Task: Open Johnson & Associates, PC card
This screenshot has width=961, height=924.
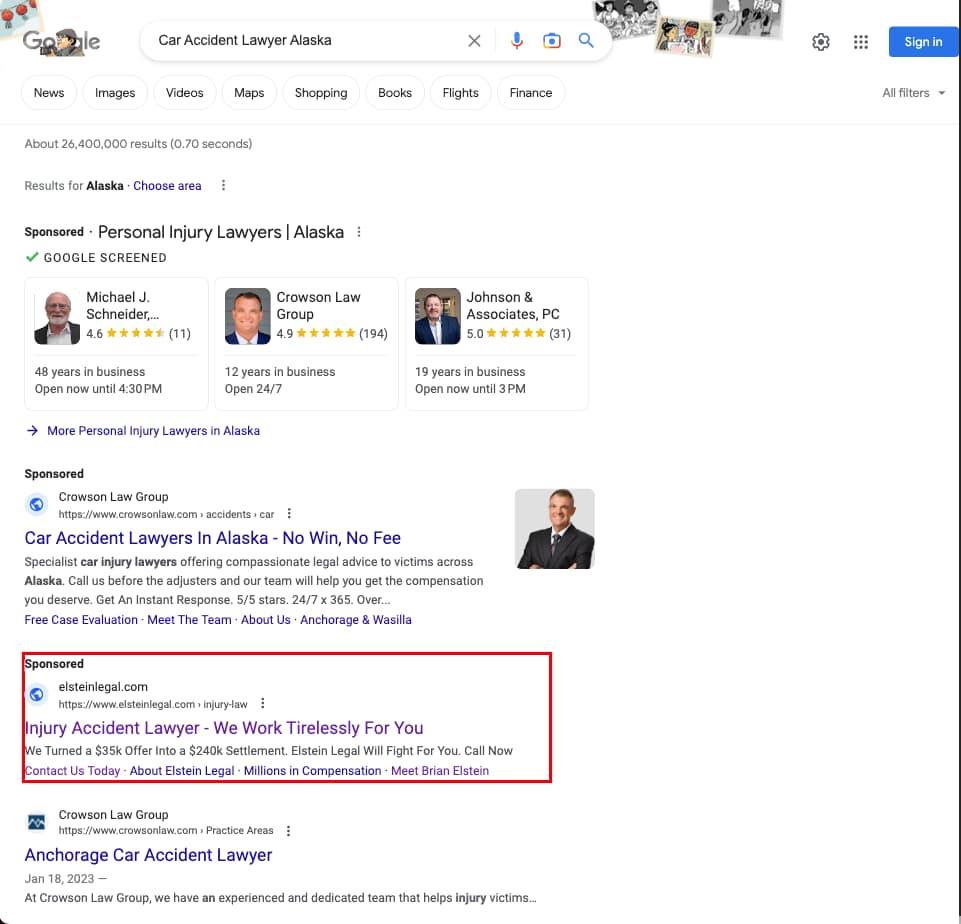Action: (496, 344)
